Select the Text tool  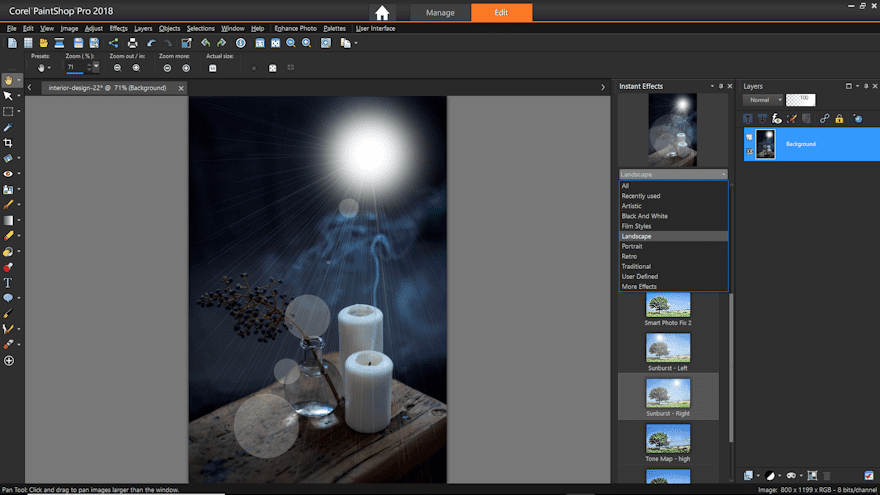click(x=8, y=283)
